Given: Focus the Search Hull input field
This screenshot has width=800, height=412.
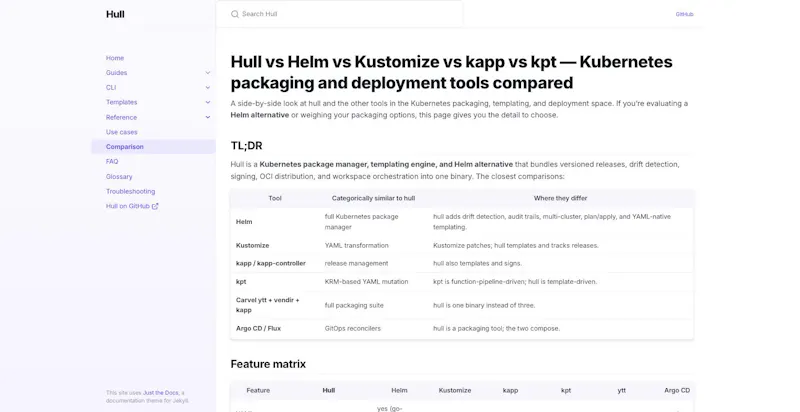Looking at the screenshot, I should click(340, 14).
